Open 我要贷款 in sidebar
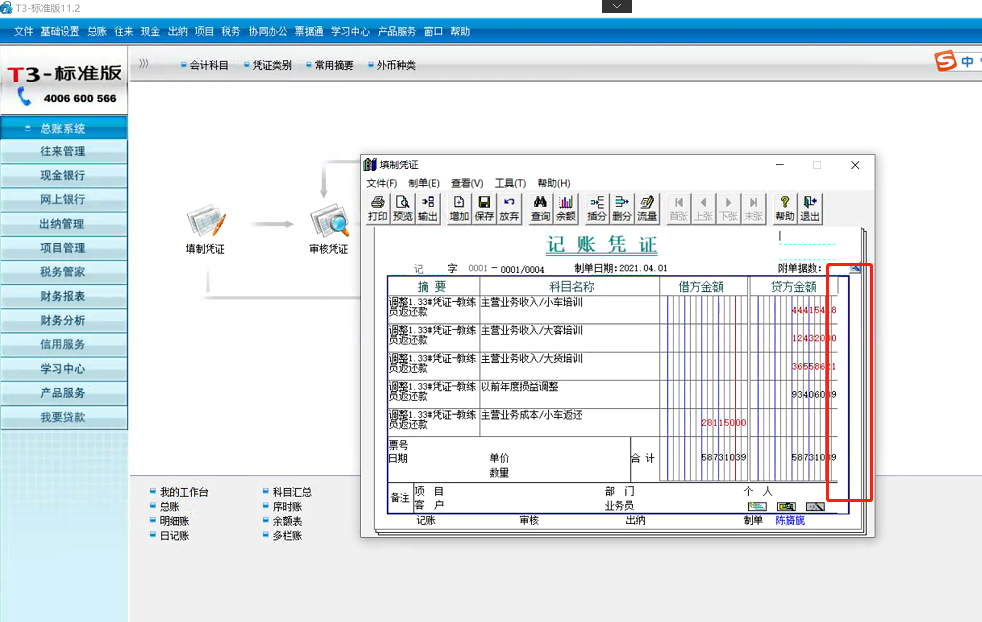Image resolution: width=982 pixels, height=622 pixels. pos(64,417)
